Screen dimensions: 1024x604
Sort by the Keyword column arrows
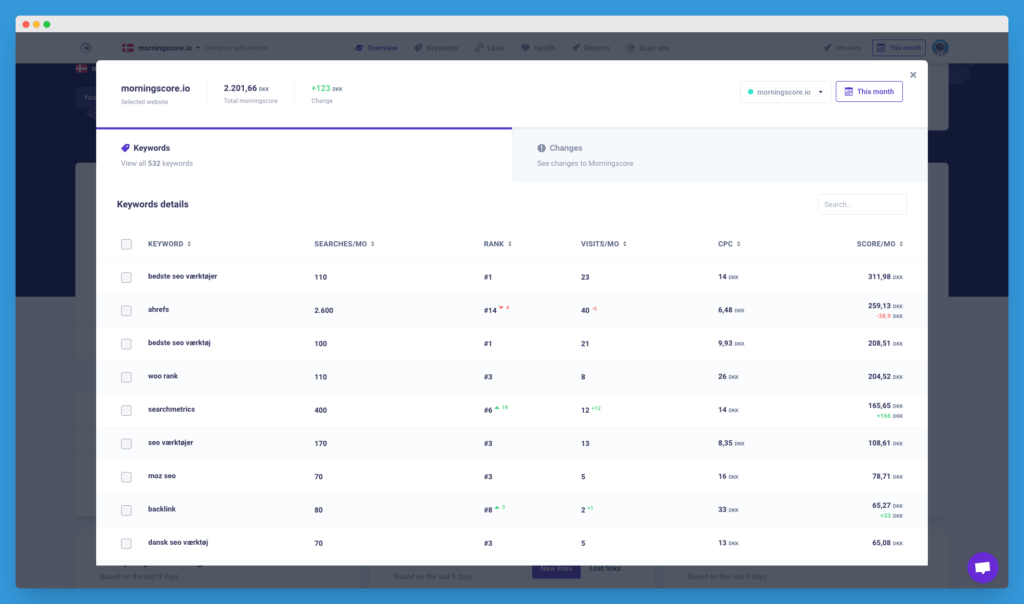[x=189, y=244]
